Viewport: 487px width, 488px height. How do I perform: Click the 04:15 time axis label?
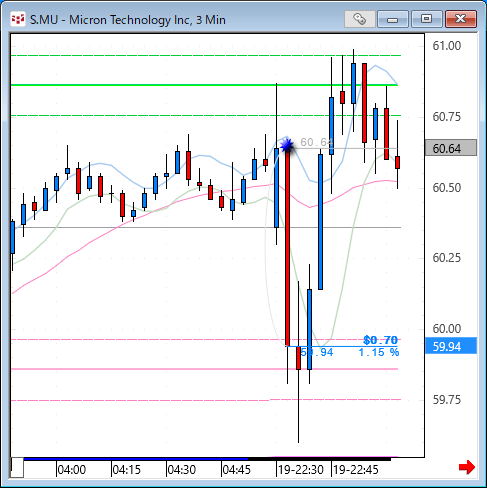[x=127, y=470]
